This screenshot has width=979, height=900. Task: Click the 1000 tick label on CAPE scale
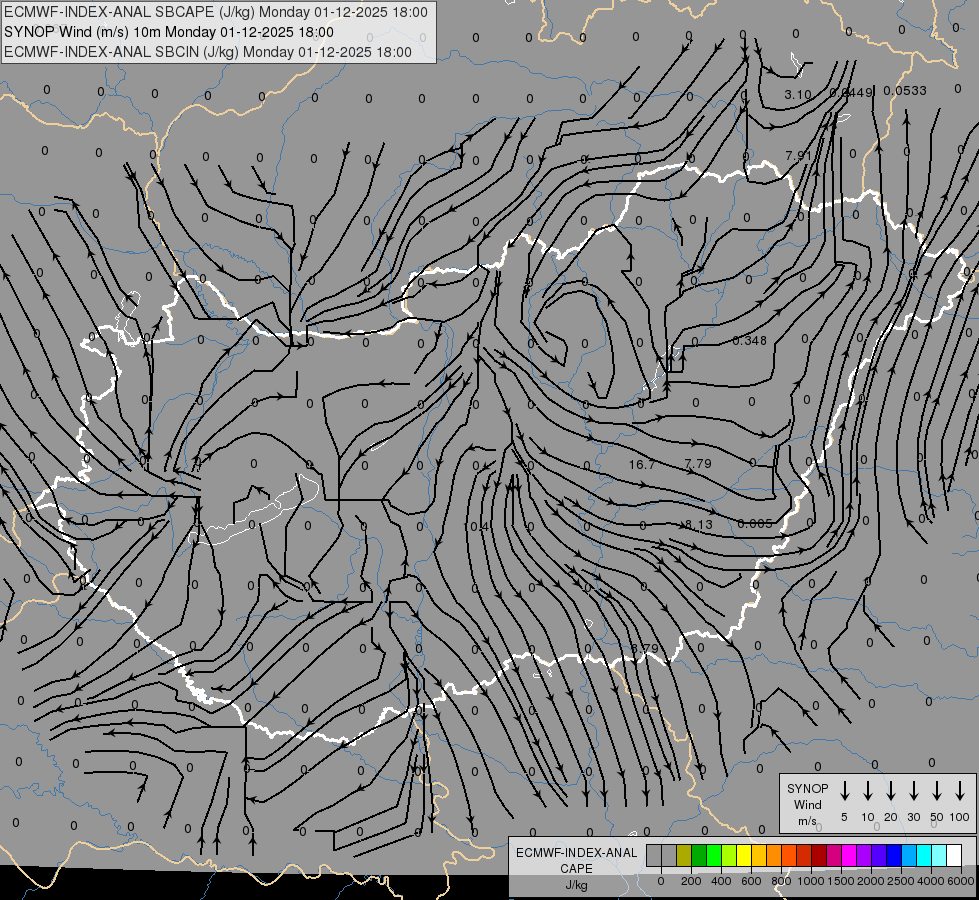pos(811,881)
